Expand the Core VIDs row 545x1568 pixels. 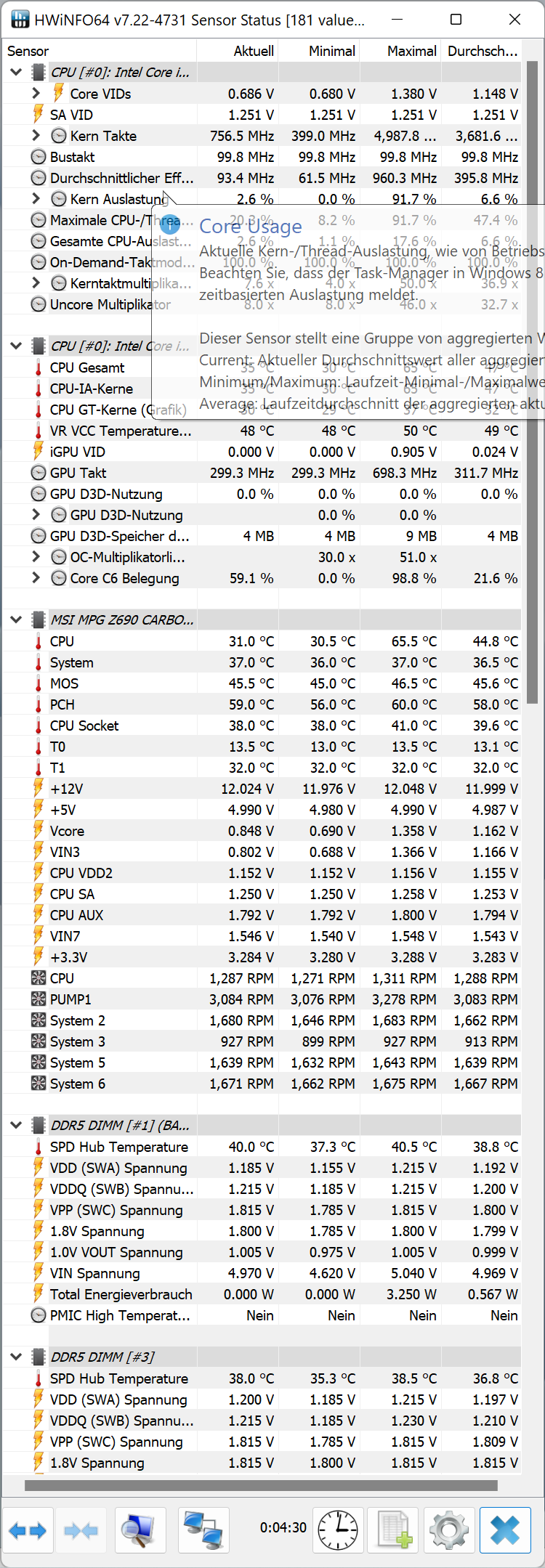(x=36, y=94)
